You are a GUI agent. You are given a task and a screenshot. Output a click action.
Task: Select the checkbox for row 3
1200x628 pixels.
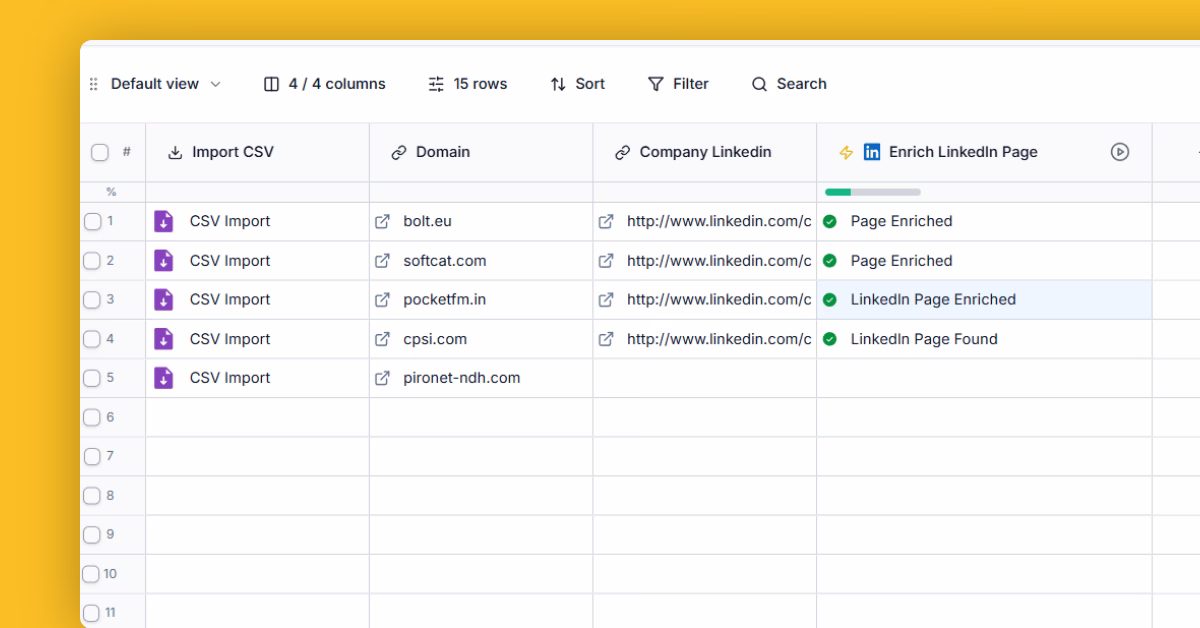[x=92, y=299]
